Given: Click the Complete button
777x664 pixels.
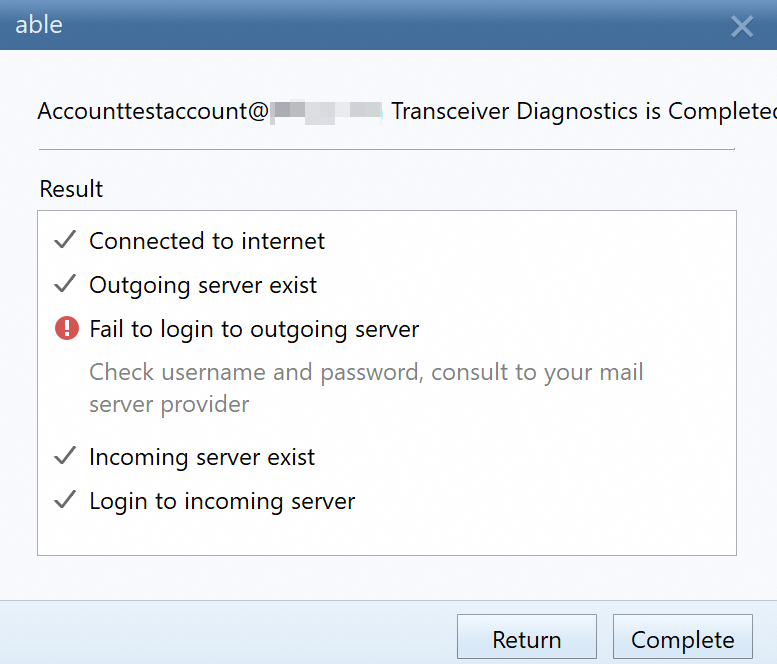Looking at the screenshot, I should (x=683, y=637).
